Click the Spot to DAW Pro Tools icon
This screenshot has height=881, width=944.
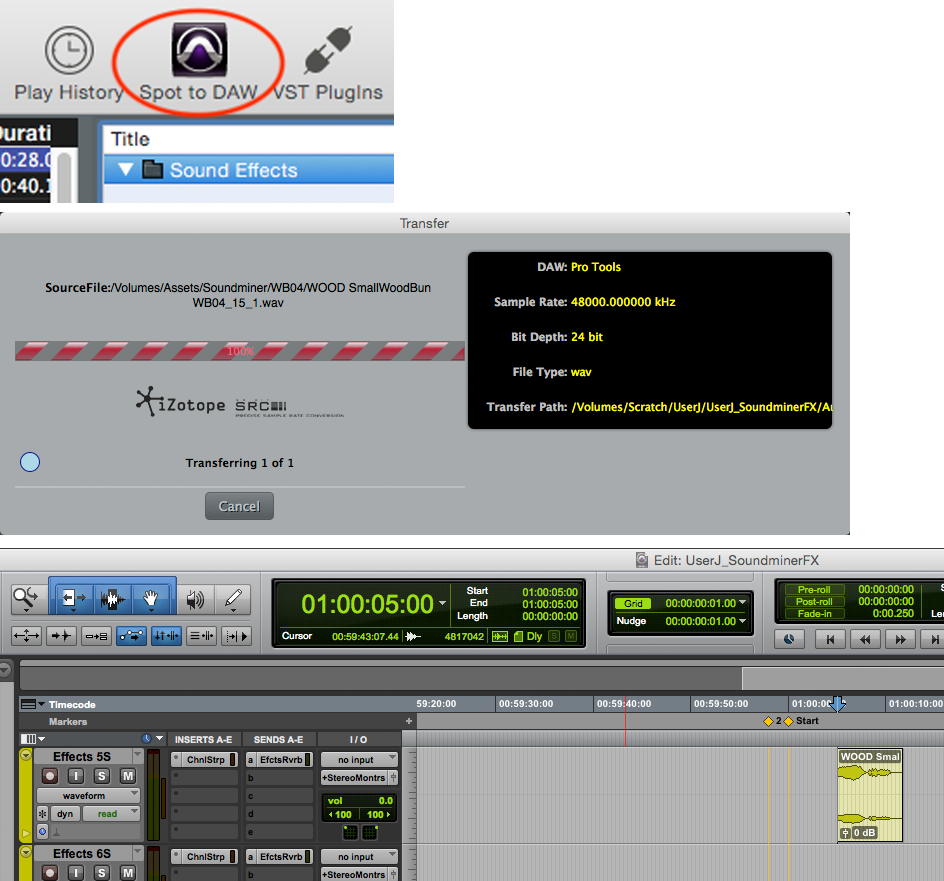(199, 49)
